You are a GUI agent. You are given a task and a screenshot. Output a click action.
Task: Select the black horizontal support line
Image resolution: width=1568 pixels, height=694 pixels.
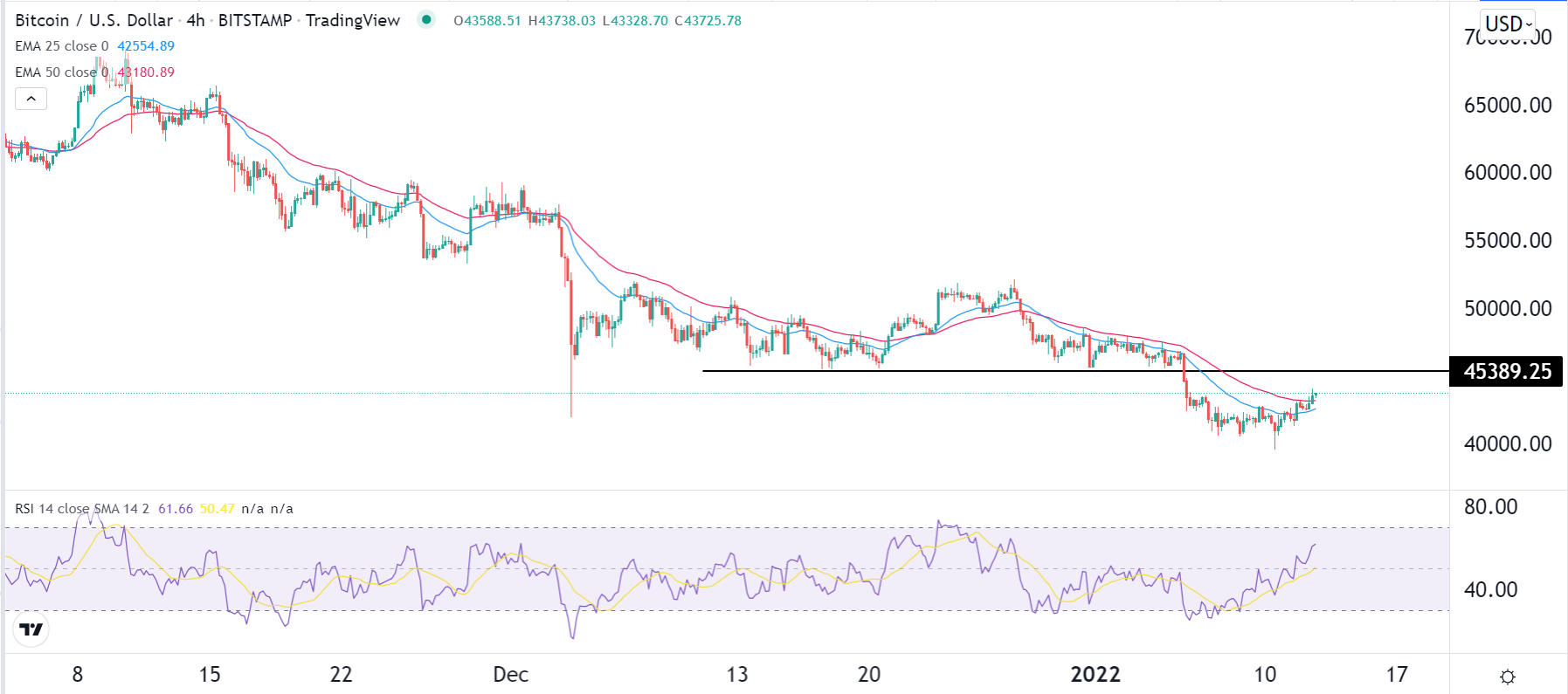coord(961,372)
